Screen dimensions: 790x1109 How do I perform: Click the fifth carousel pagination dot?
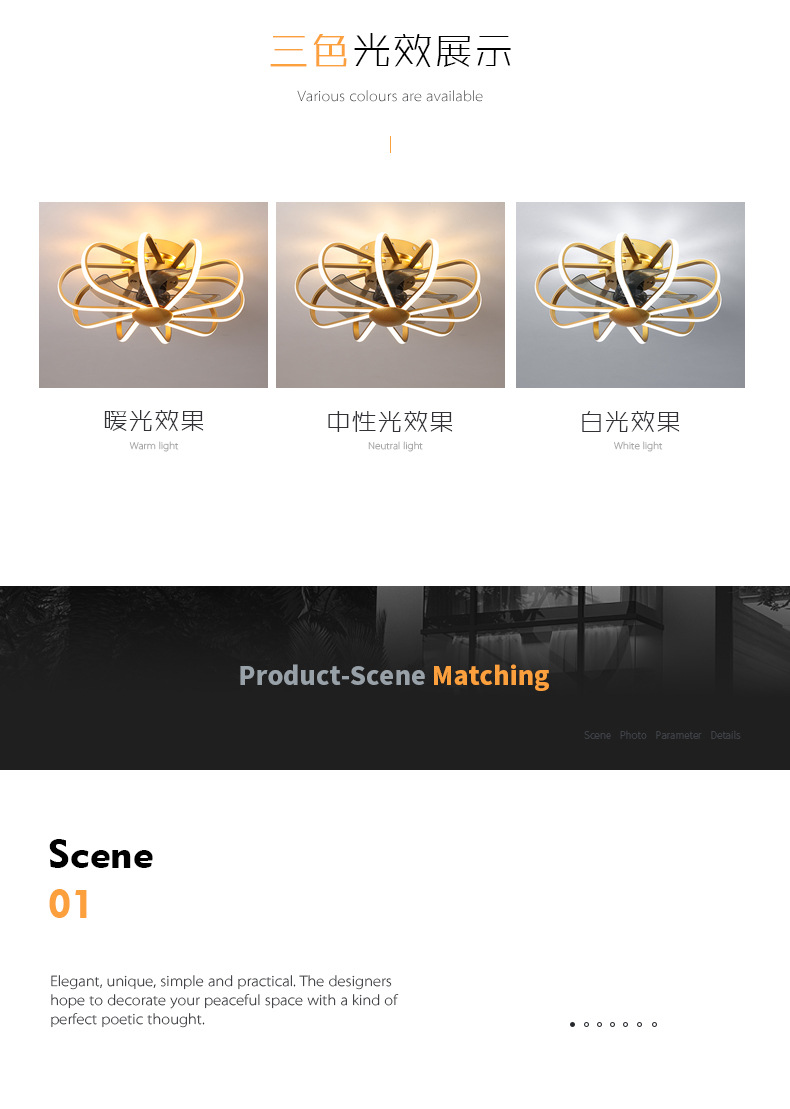coord(625,1024)
